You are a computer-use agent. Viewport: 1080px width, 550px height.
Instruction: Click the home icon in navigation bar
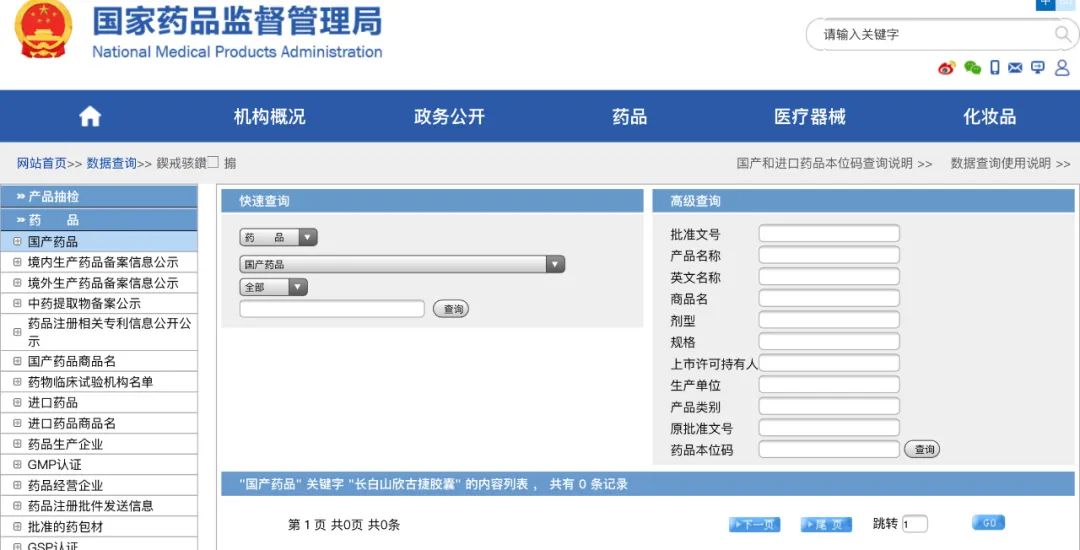click(x=90, y=117)
